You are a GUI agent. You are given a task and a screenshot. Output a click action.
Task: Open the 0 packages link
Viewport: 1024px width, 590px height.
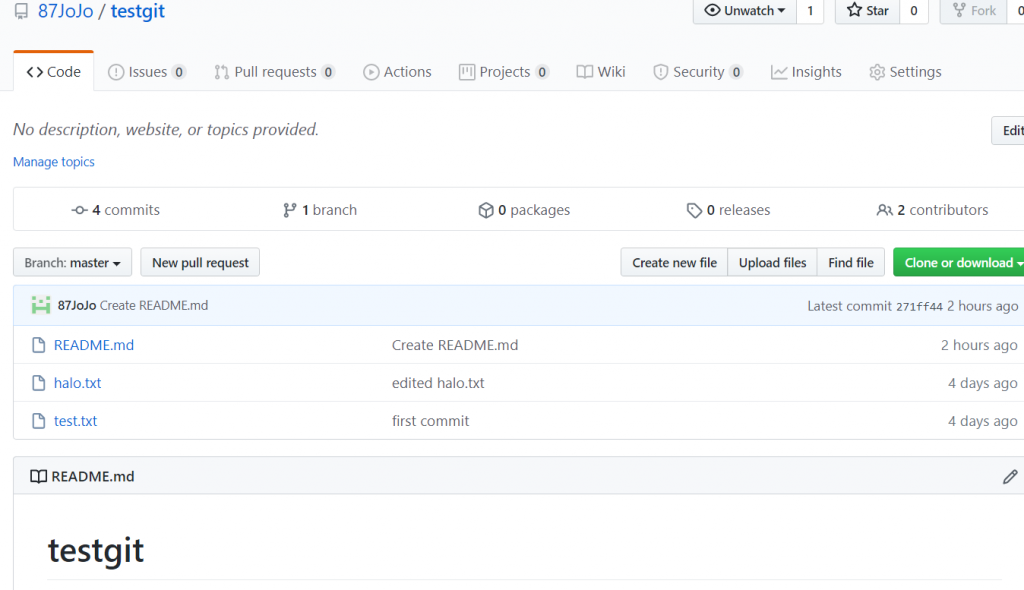(x=524, y=210)
